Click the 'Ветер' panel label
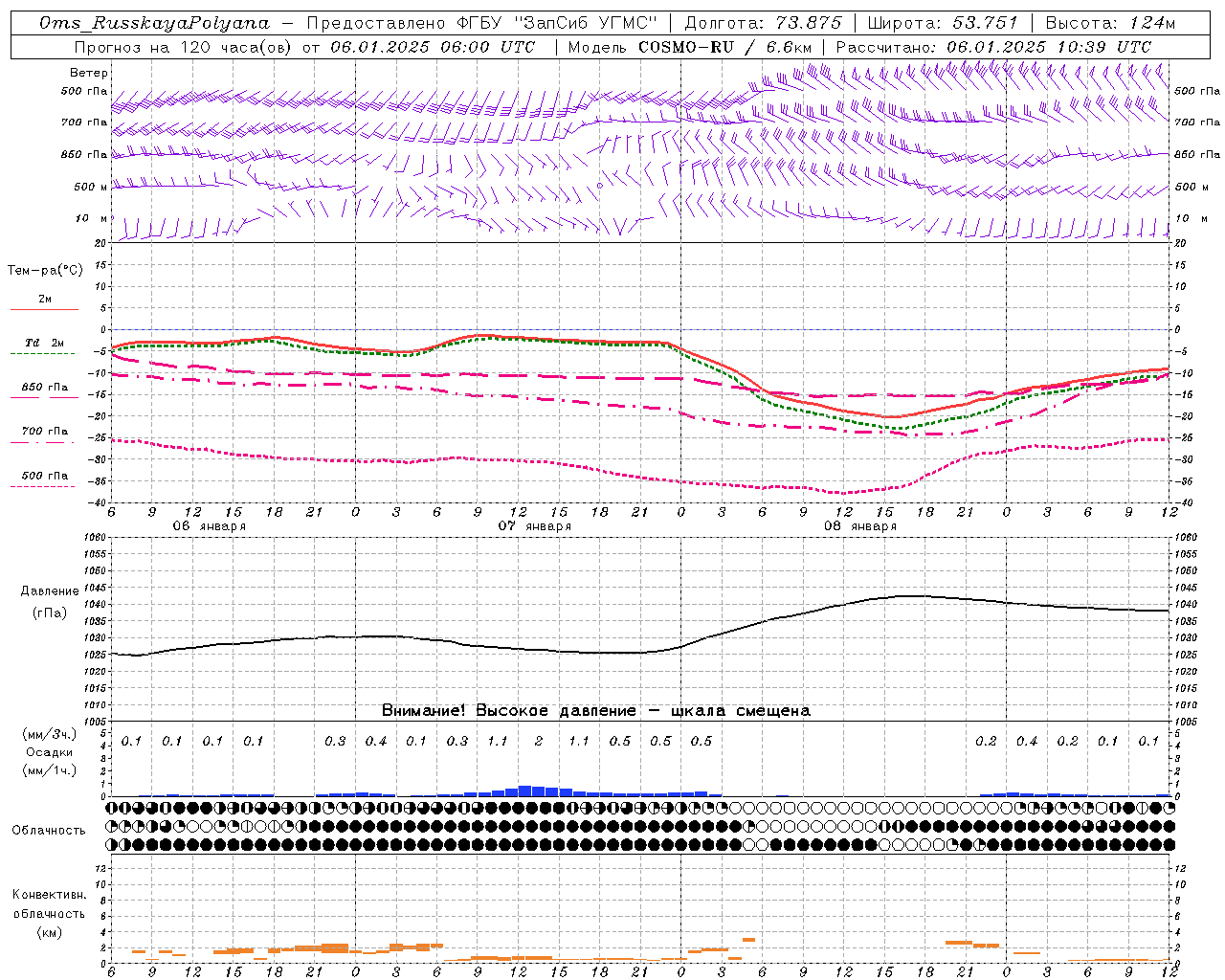 point(89,73)
